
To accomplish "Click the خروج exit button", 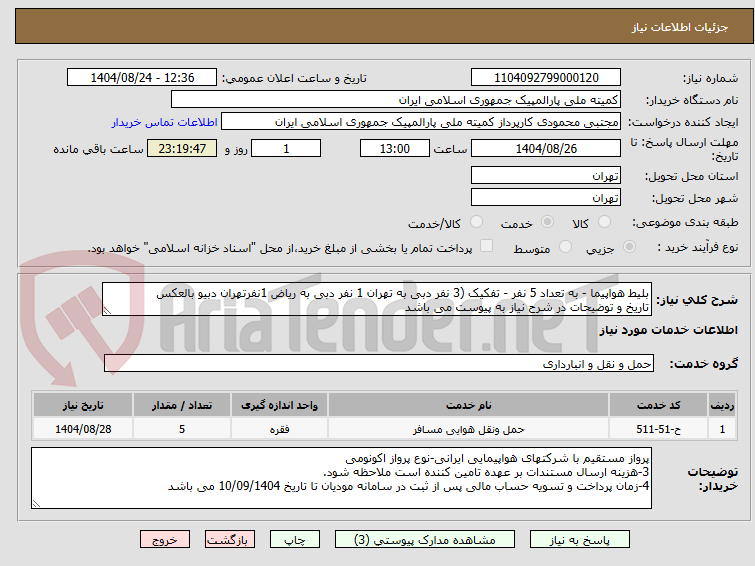I will (165, 540).
